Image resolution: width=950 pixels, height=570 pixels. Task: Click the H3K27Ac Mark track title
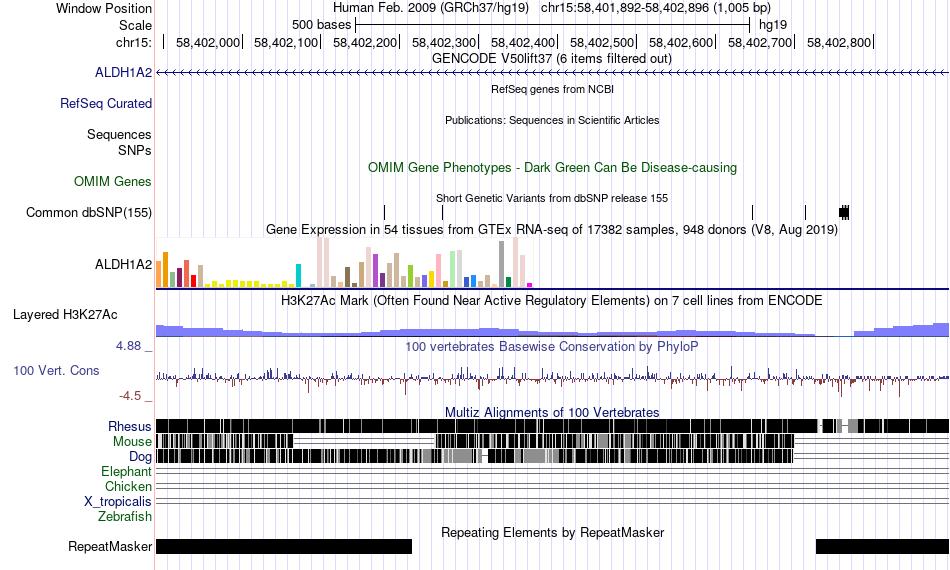552,300
